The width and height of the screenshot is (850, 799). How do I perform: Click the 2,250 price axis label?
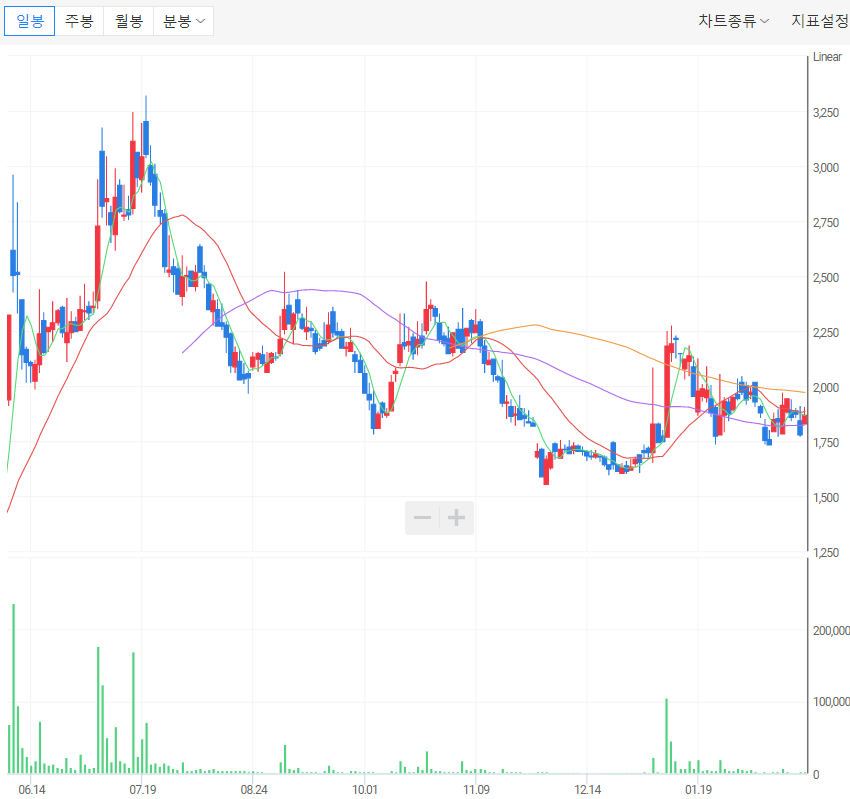coord(826,333)
